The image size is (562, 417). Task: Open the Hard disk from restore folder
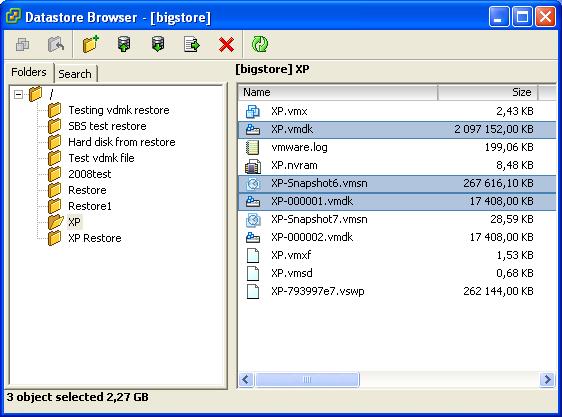pos(122,142)
